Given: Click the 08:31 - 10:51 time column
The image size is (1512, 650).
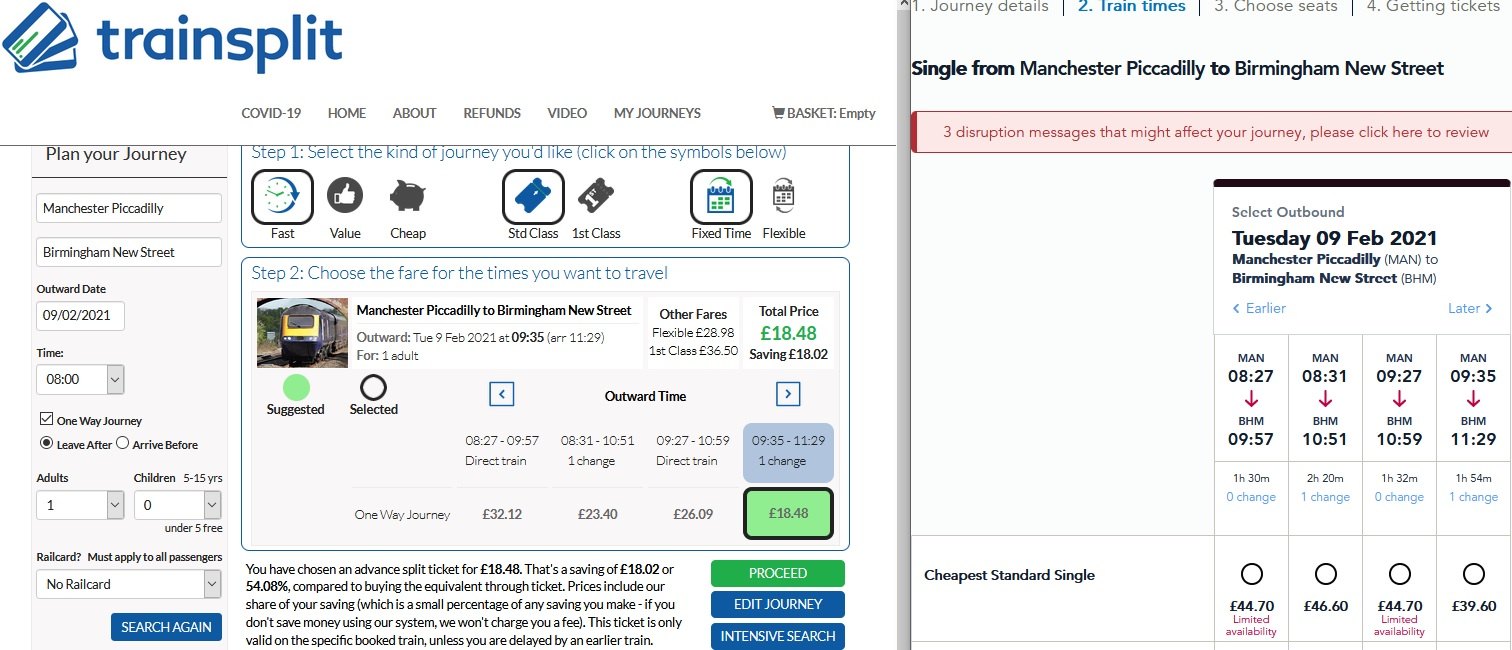Looking at the screenshot, I should pos(598,450).
